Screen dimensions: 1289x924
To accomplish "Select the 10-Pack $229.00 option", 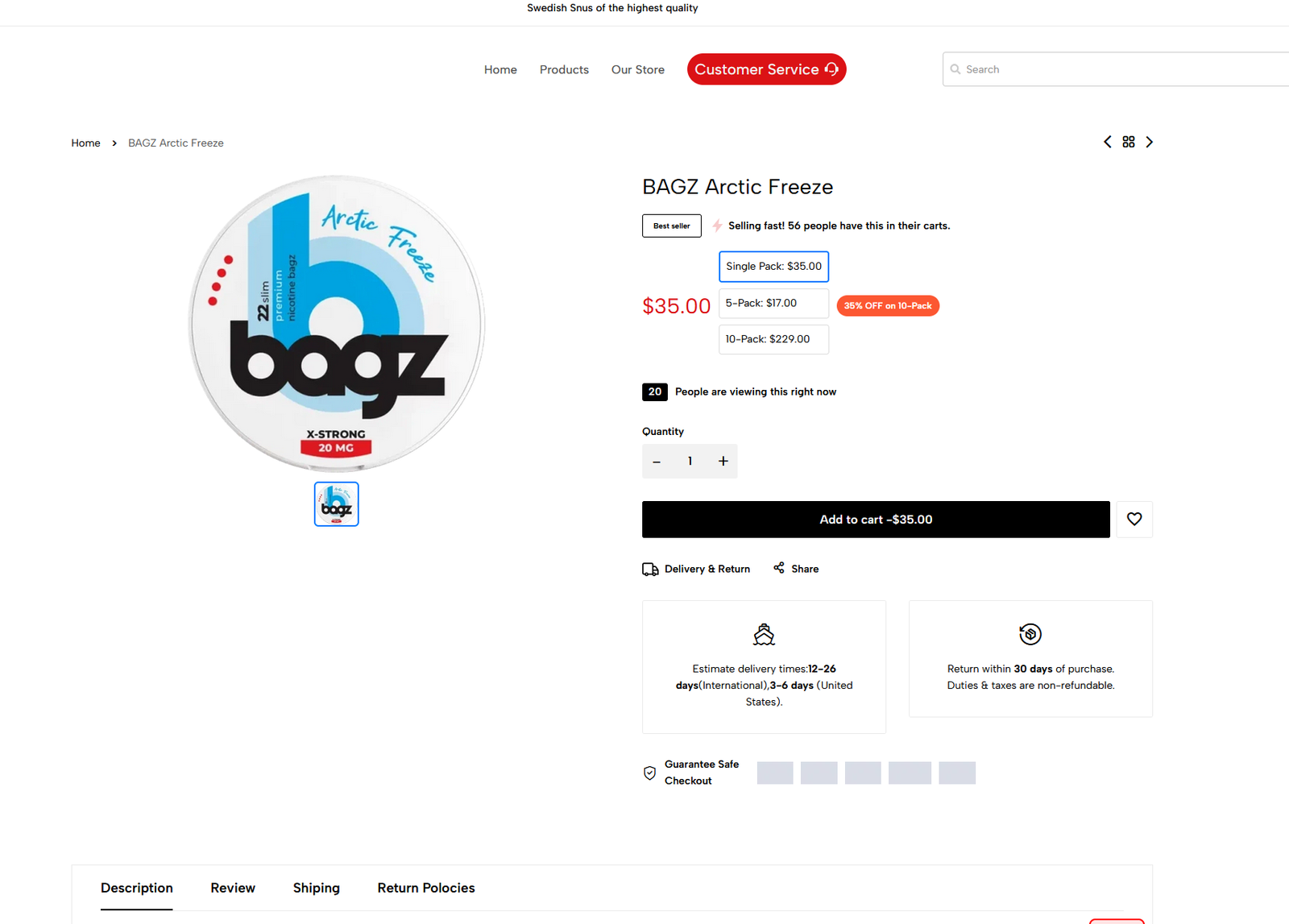I will 773,339.
